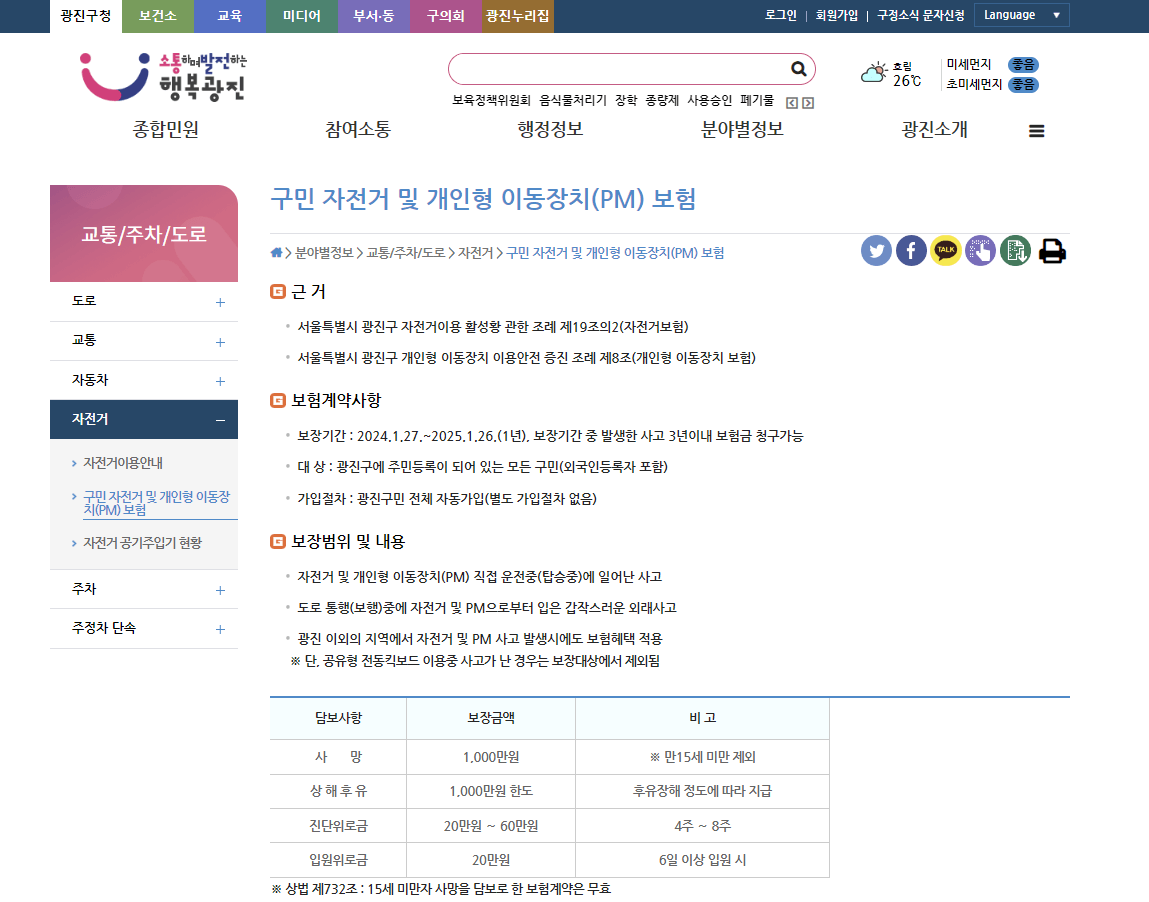Select the 미디어 tab

[301, 16]
